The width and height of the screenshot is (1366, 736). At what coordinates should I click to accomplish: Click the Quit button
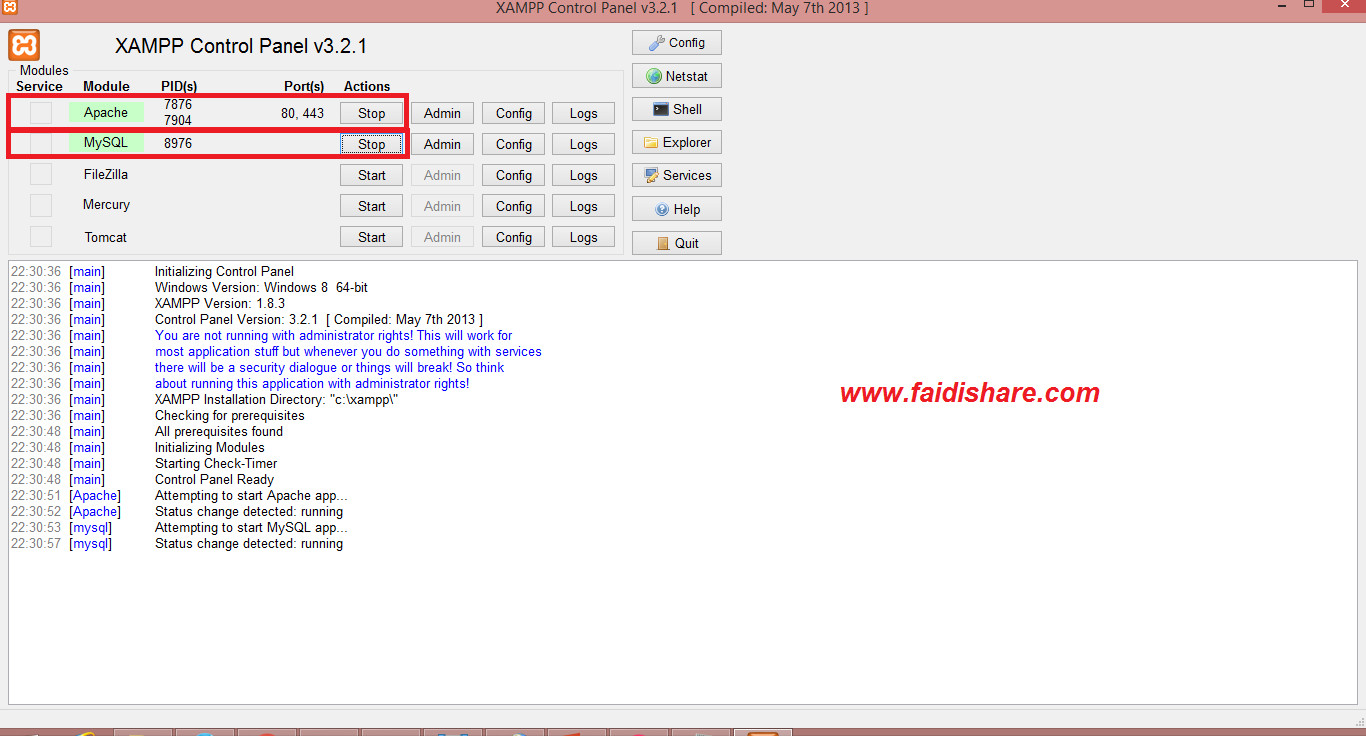[x=677, y=243]
